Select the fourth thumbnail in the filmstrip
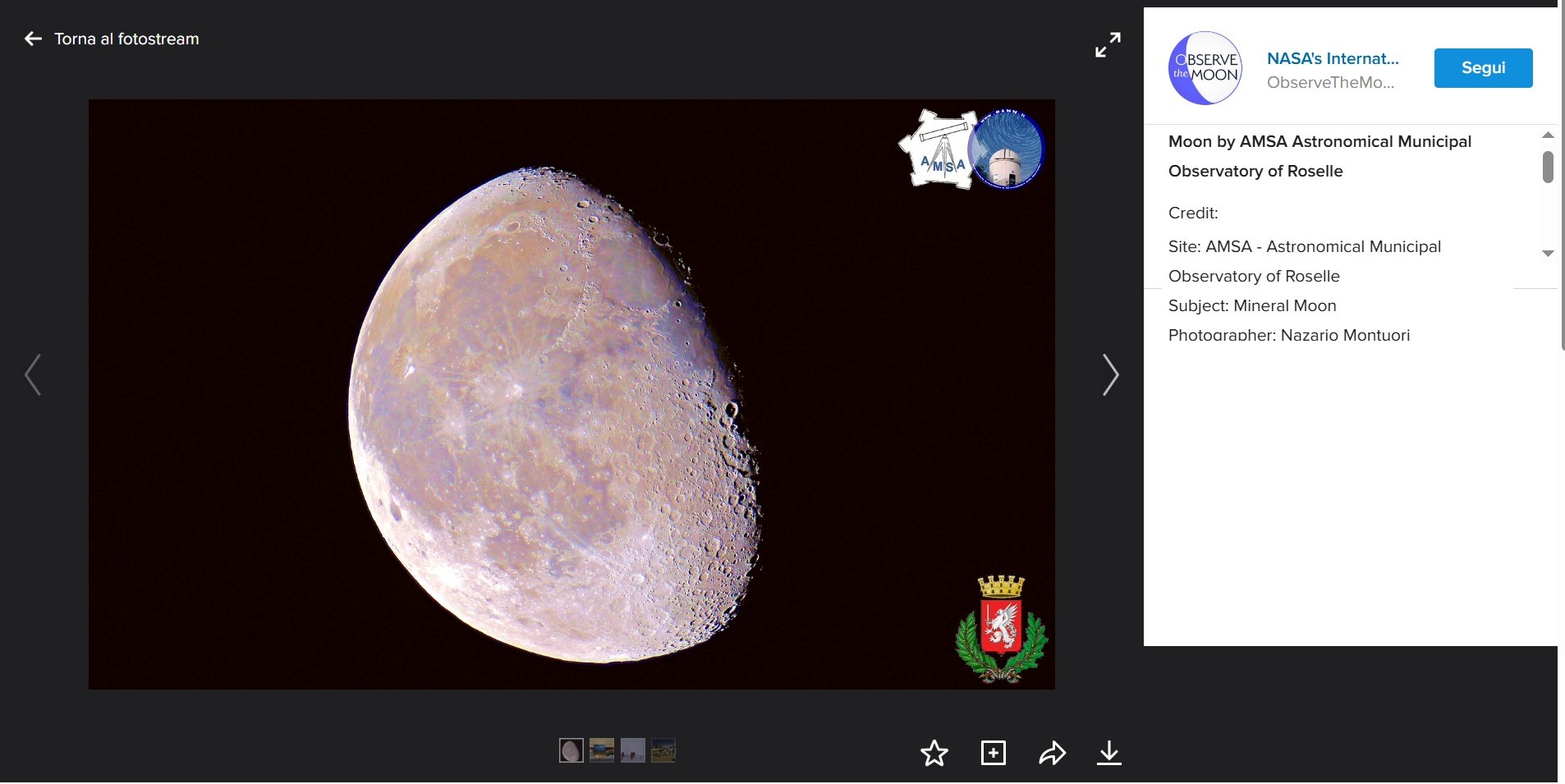 (663, 750)
